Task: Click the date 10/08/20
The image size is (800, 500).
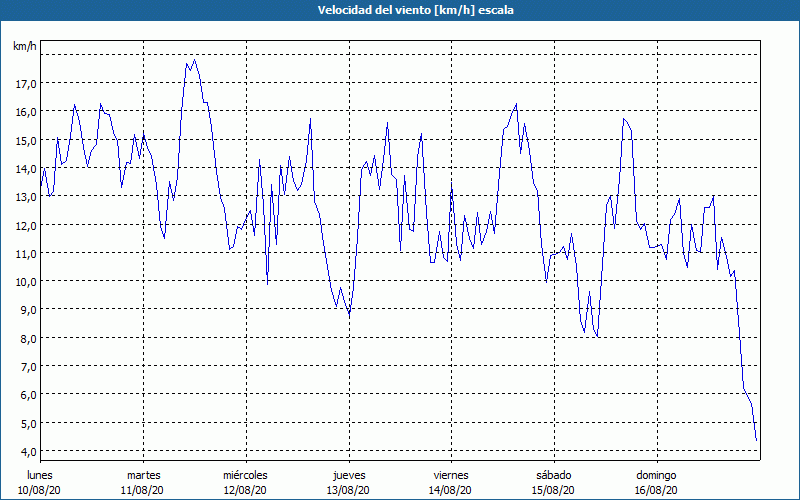Action: pyautogui.click(x=39, y=490)
